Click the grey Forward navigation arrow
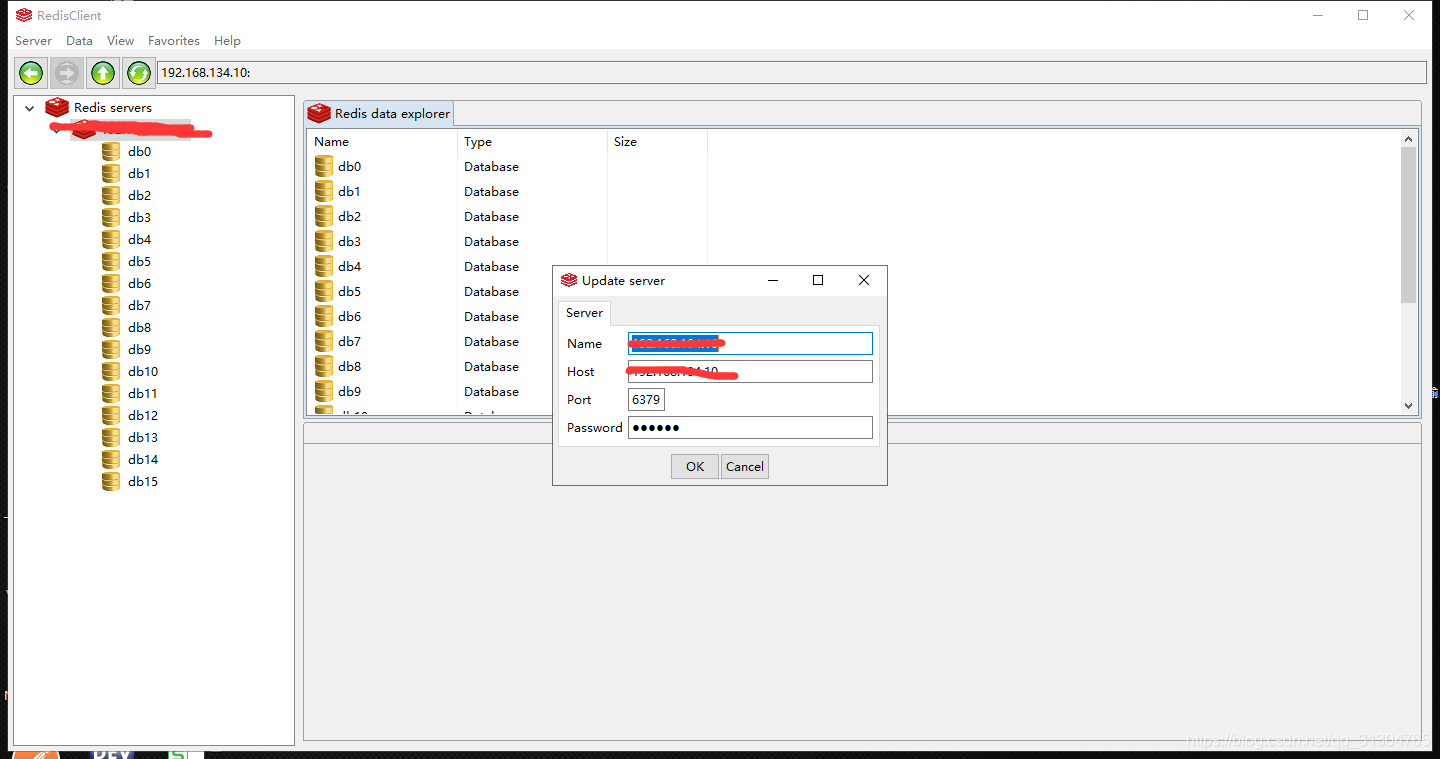This screenshot has height=759, width=1440. (x=67, y=73)
